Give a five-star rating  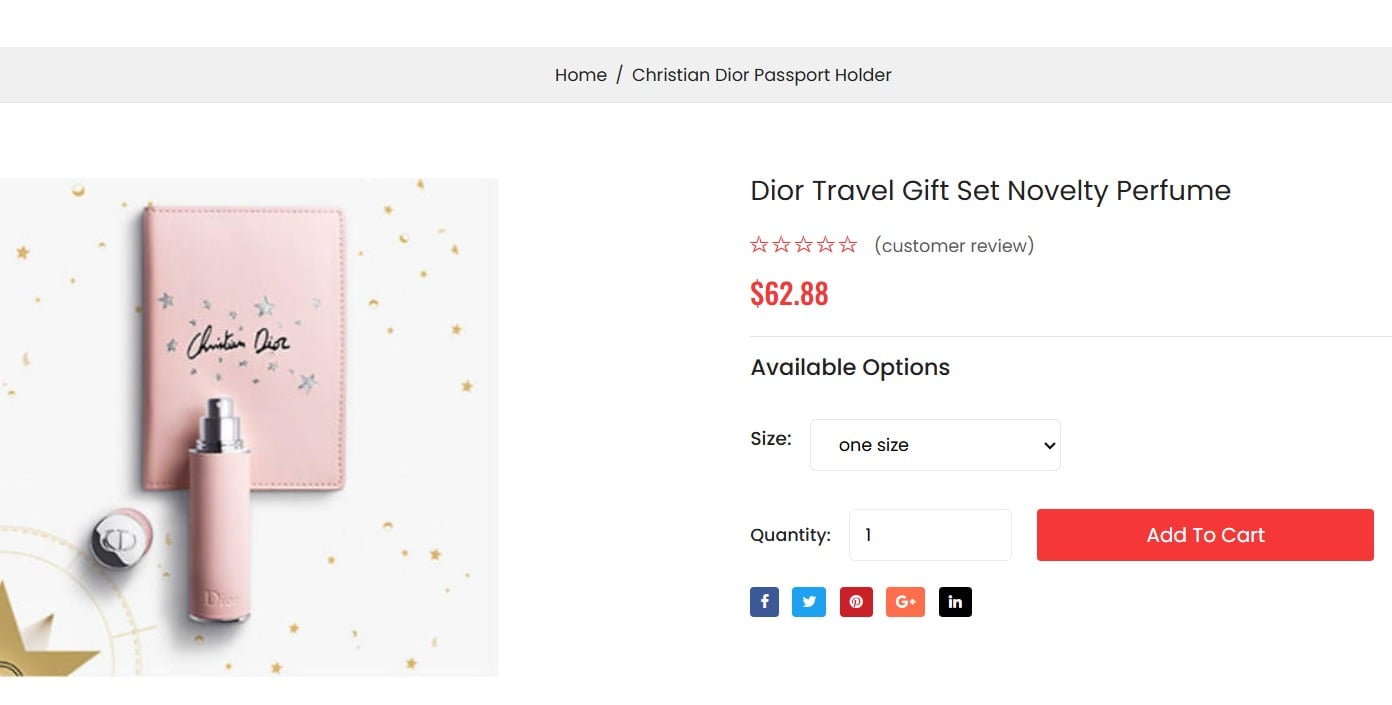pyautogui.click(x=848, y=245)
